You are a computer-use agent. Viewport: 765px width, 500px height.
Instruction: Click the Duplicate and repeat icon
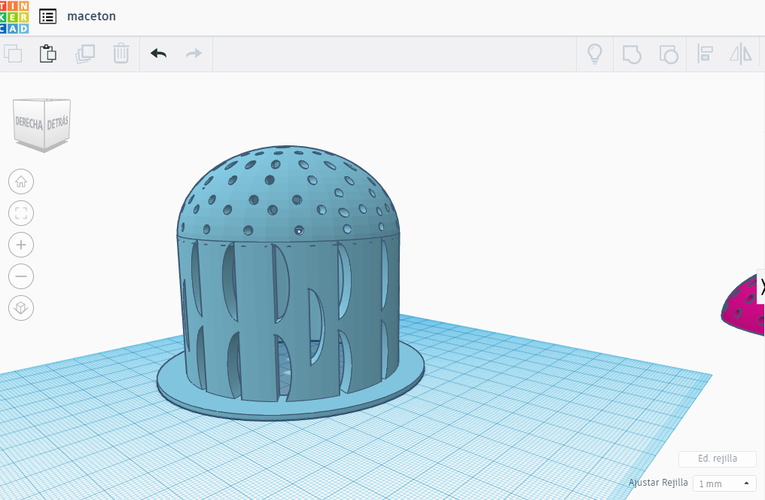(85, 53)
